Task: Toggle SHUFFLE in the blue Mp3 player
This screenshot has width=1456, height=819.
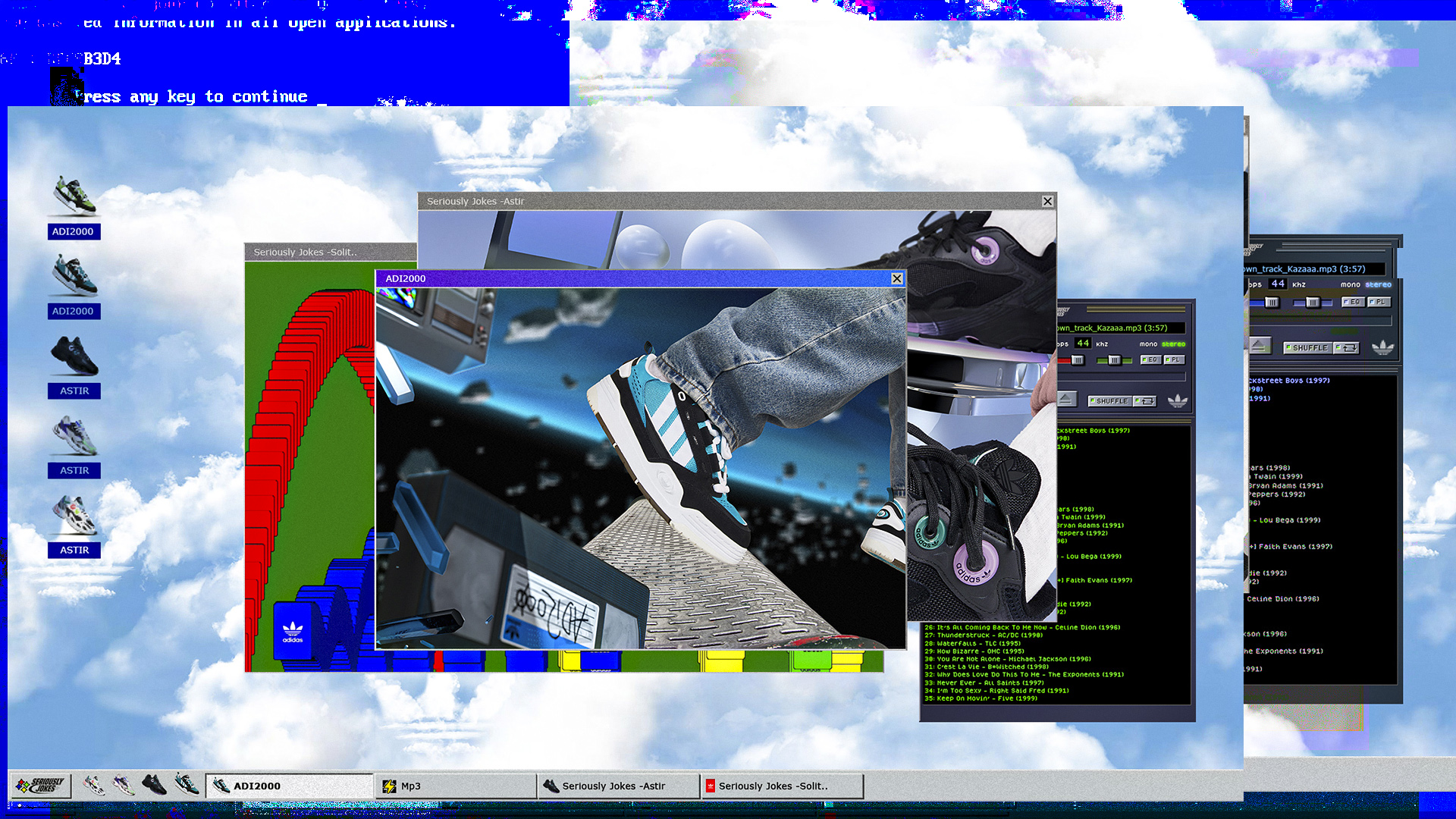Action: [1309, 348]
